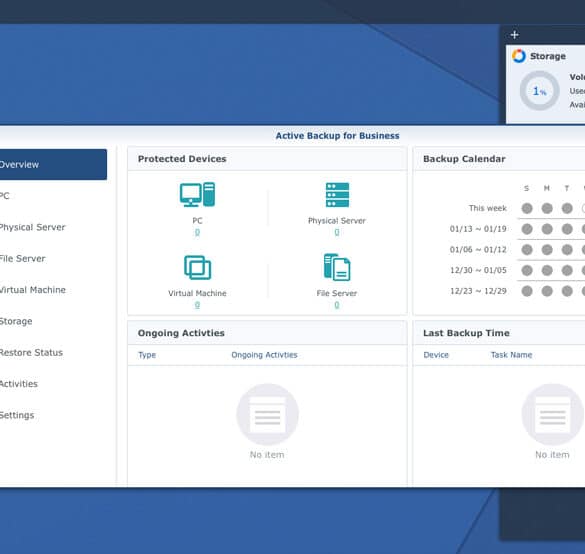585x554 pixels.
Task: Open File Server count link
Action: pos(337,305)
